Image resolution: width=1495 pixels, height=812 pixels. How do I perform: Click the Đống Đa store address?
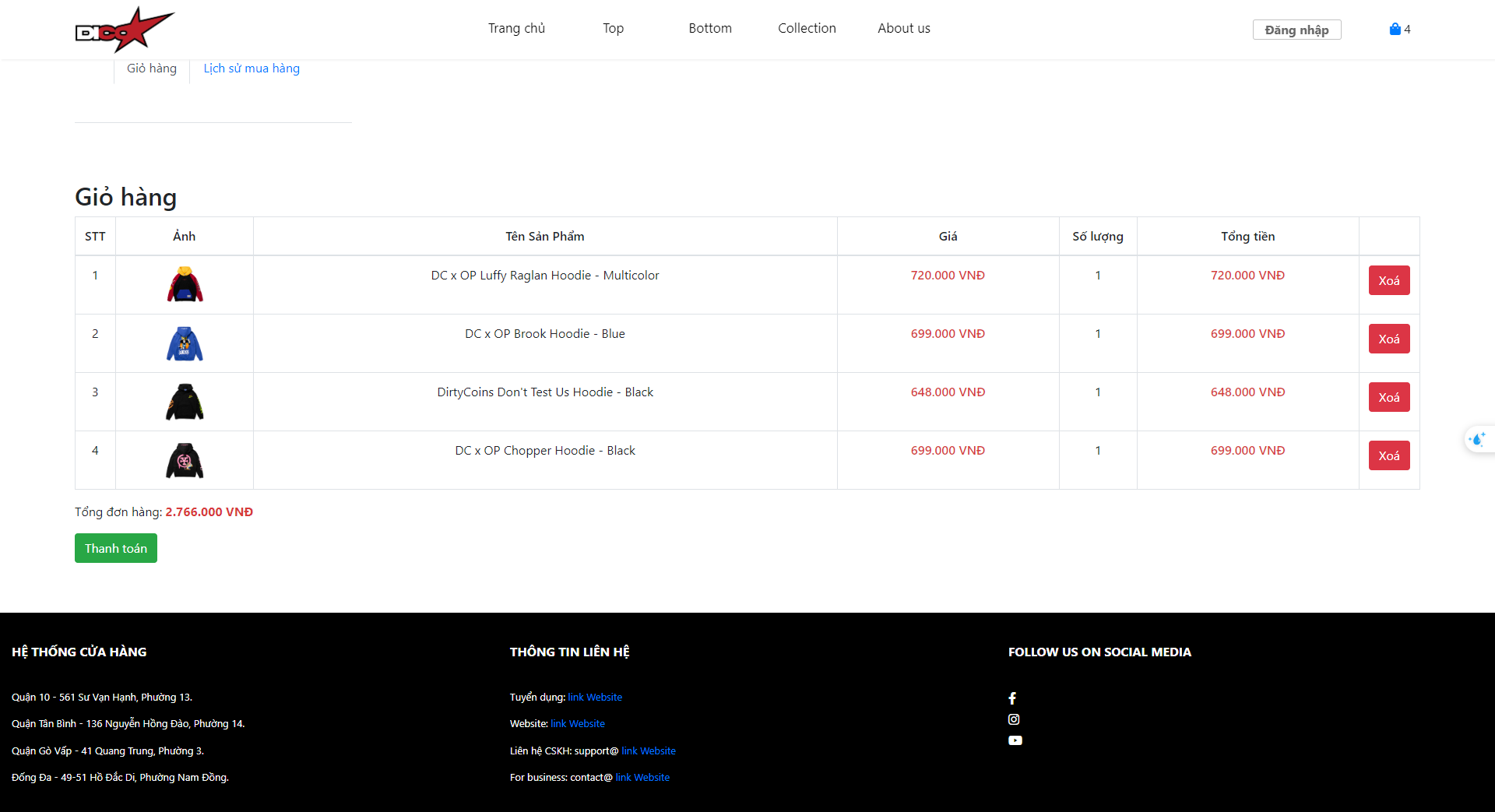pyautogui.click(x=121, y=777)
